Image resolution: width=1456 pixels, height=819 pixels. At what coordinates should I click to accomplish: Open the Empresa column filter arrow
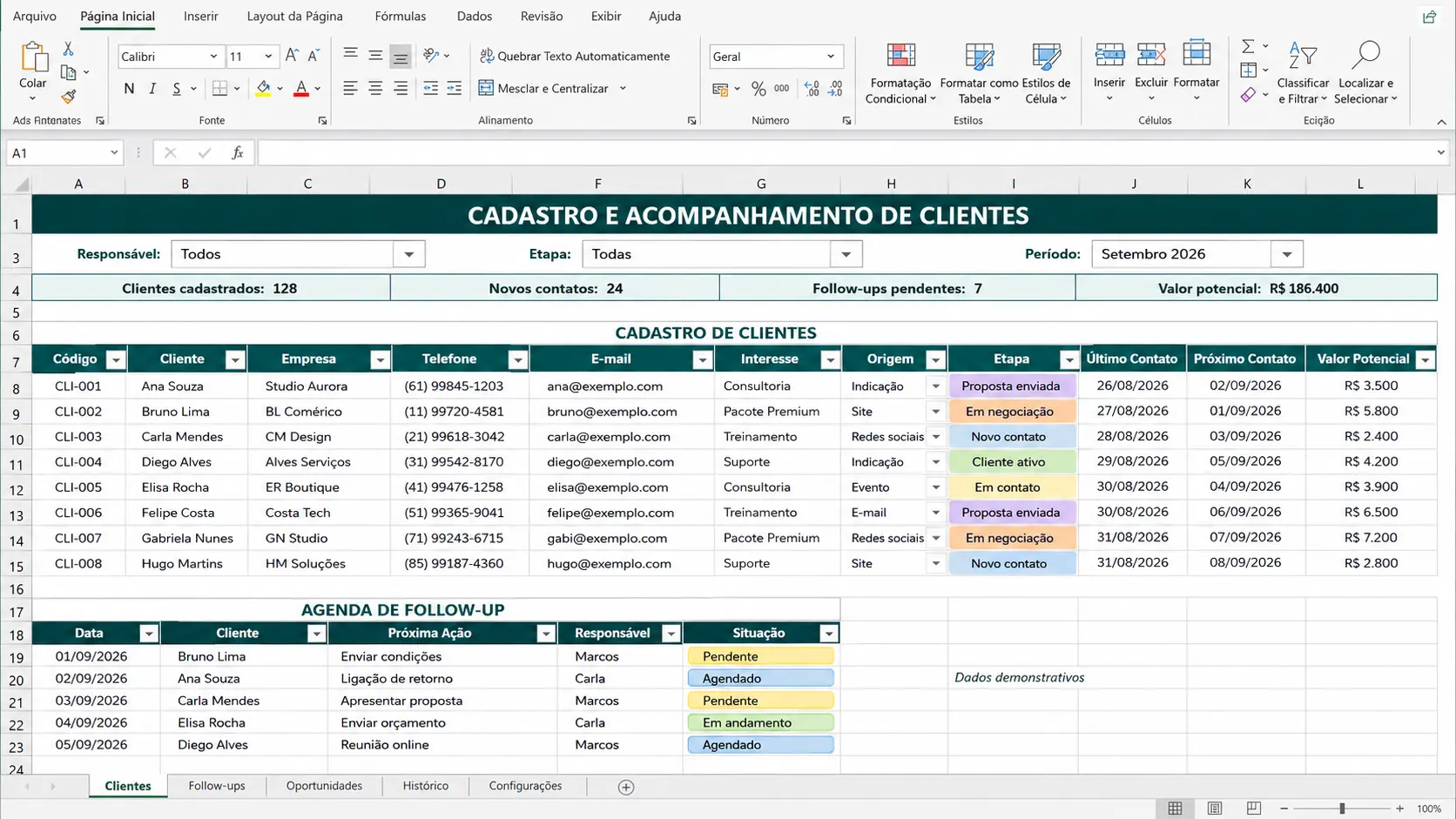coord(379,359)
